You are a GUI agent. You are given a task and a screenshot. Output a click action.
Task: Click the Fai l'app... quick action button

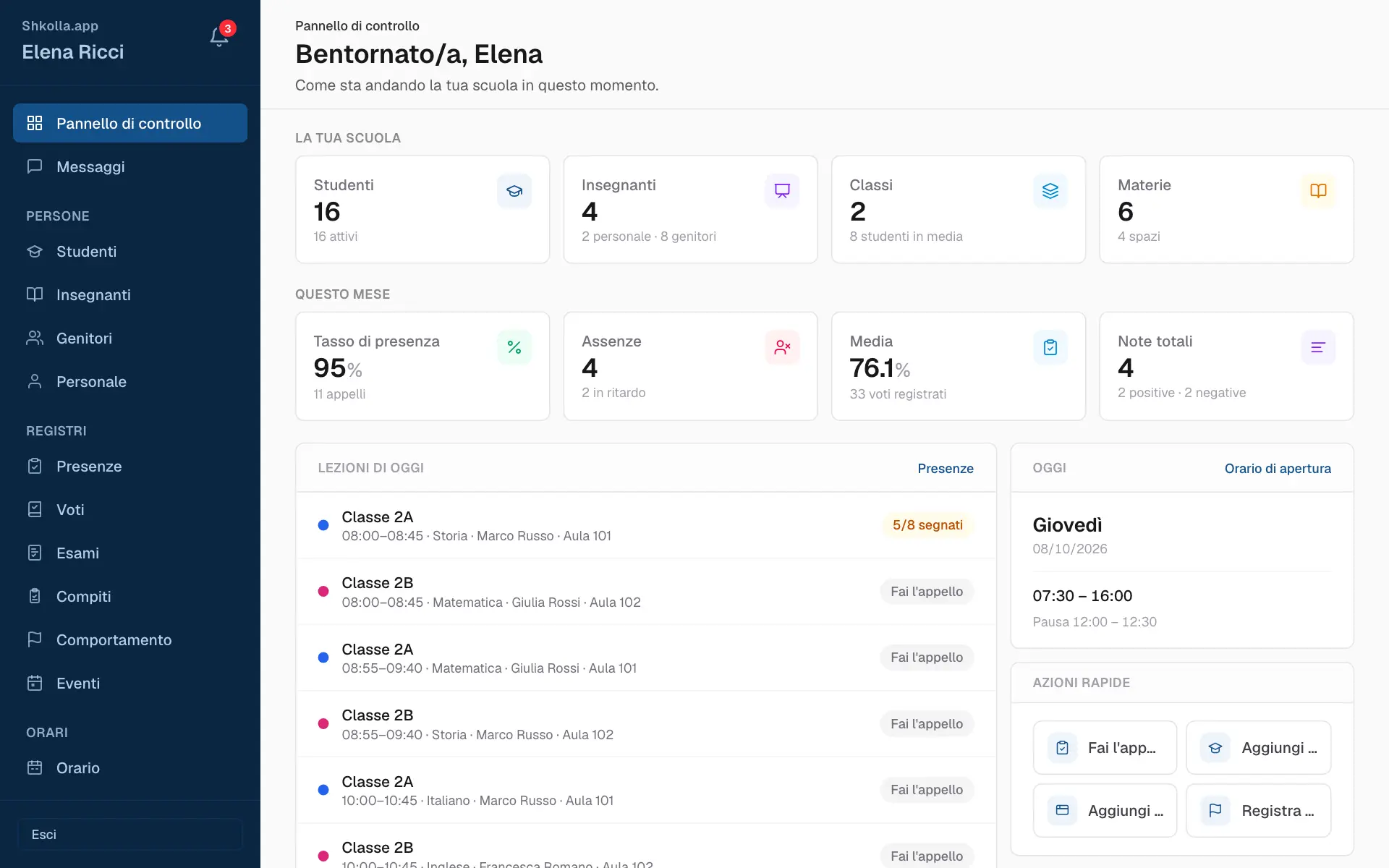1105,747
